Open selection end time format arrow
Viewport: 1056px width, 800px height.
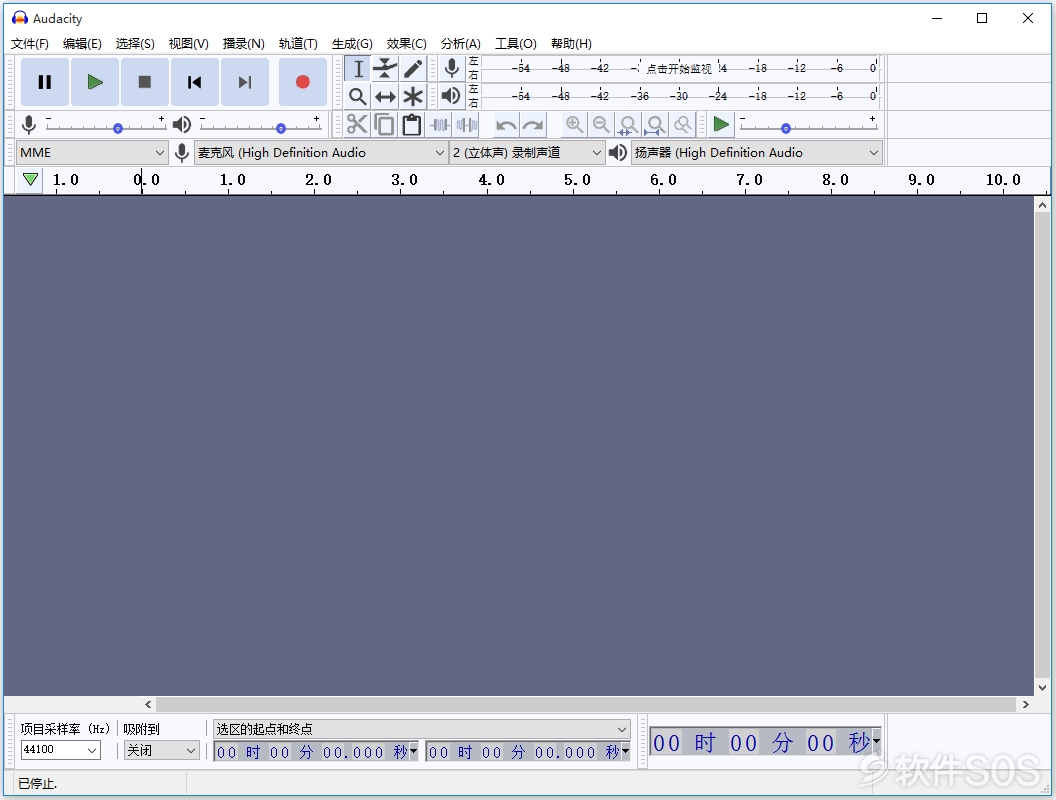pyautogui.click(x=625, y=751)
